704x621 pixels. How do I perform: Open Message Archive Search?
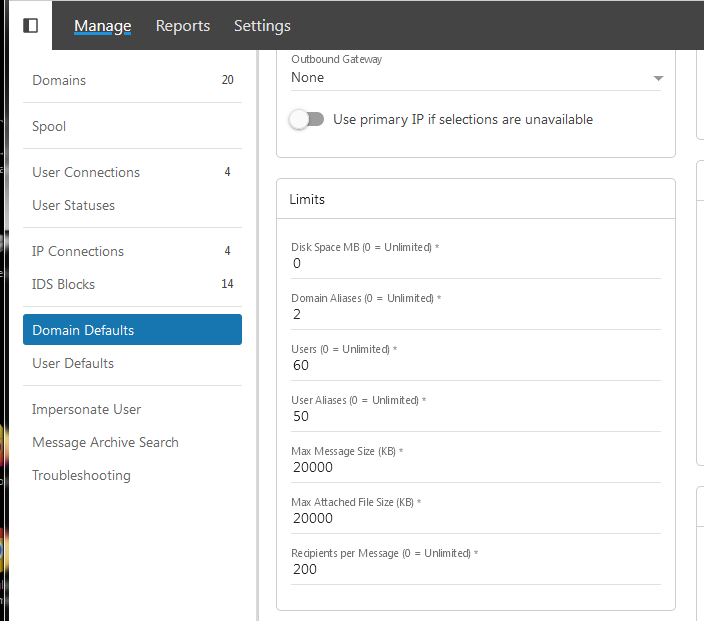(x=105, y=442)
